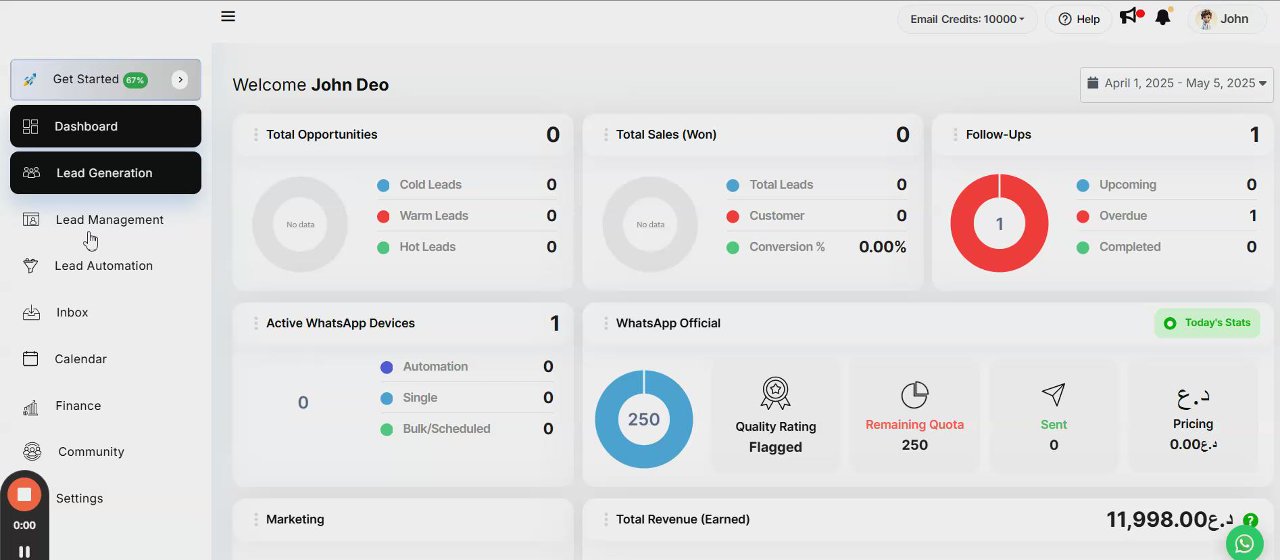Pause the screen recording

(24, 551)
